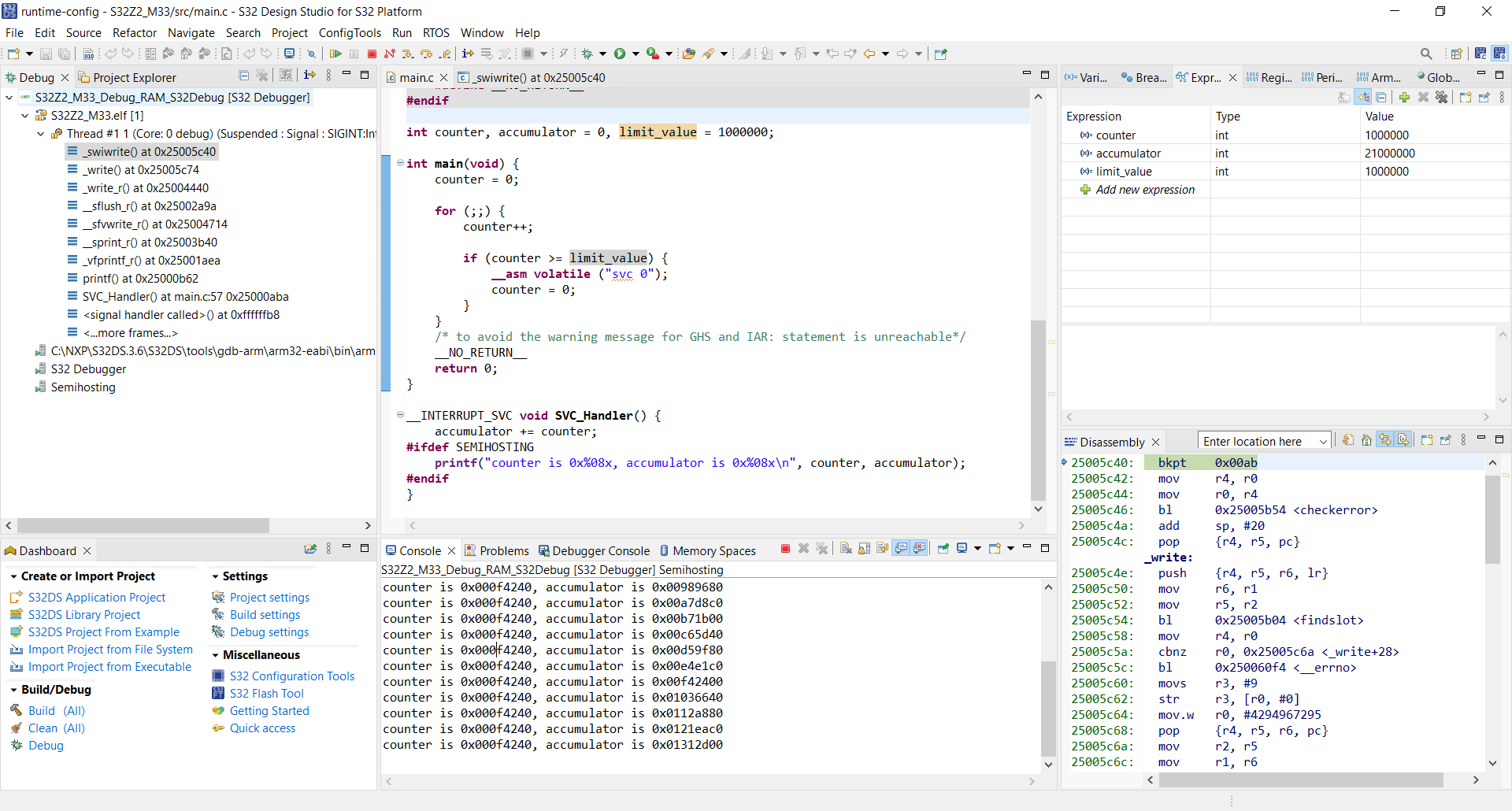Click the Console vertical scrollbar thumb
This screenshot has width=1512, height=811.
point(1048,709)
